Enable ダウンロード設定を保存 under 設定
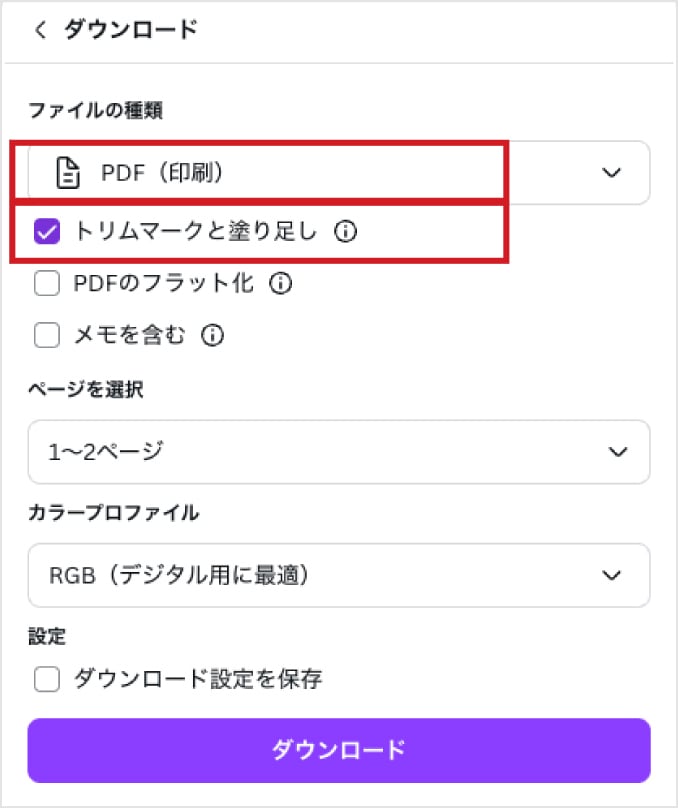The width and height of the screenshot is (678, 808). click(x=46, y=677)
